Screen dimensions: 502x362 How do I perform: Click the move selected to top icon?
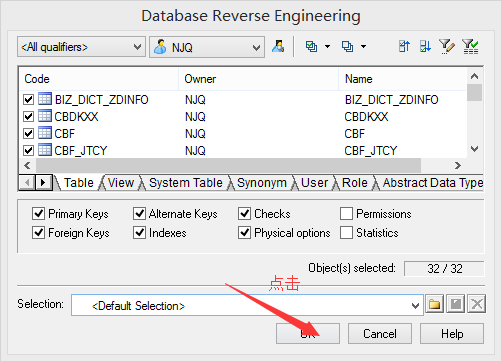(404, 46)
